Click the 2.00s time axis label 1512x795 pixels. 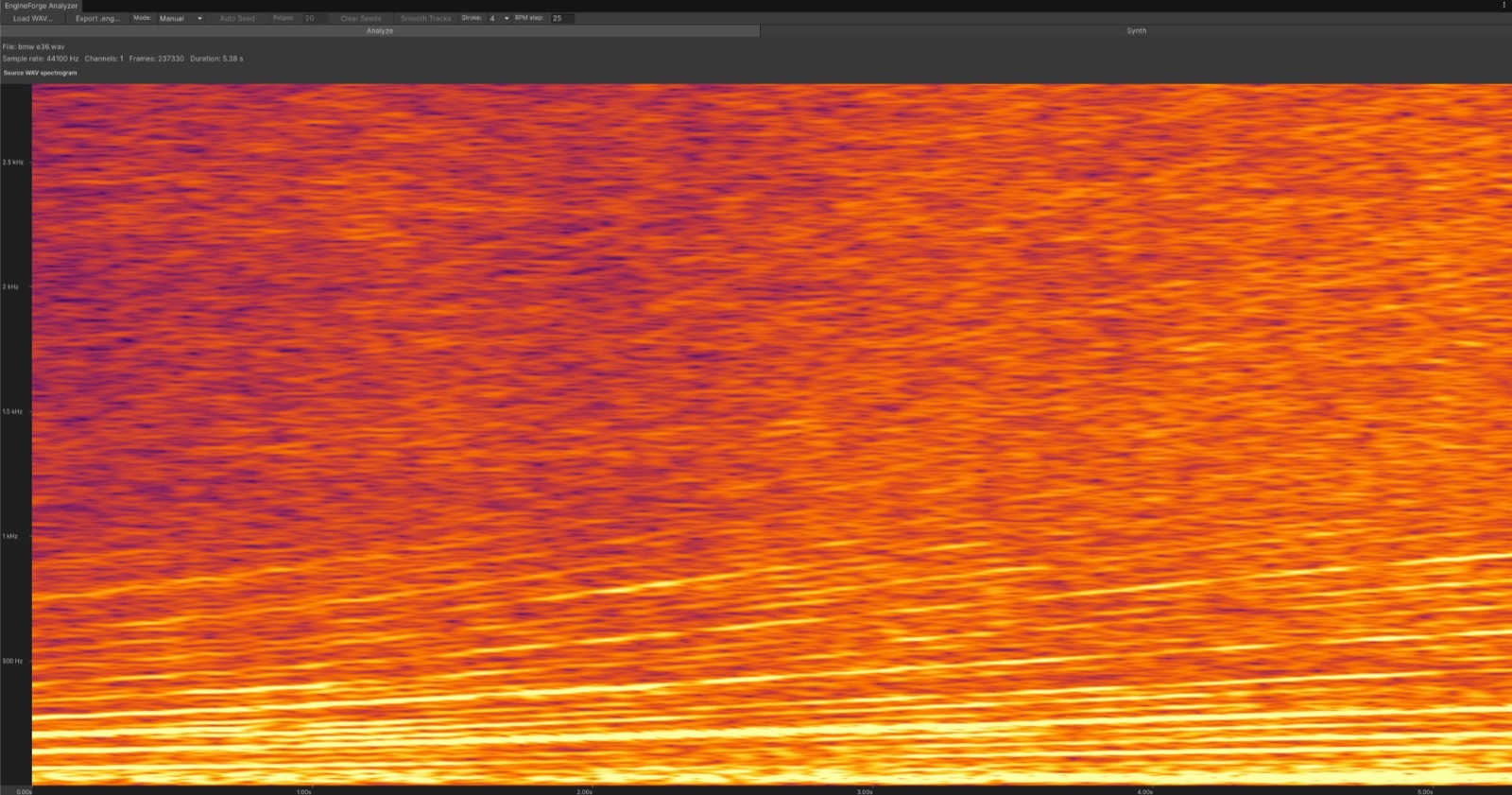tap(584, 791)
